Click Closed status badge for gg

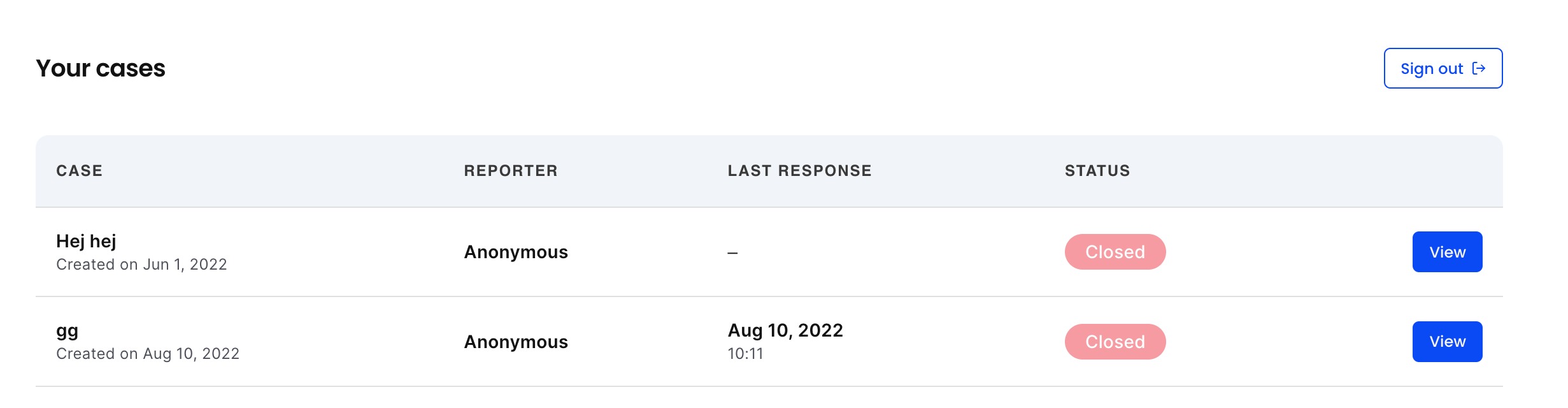pyautogui.click(x=1115, y=342)
